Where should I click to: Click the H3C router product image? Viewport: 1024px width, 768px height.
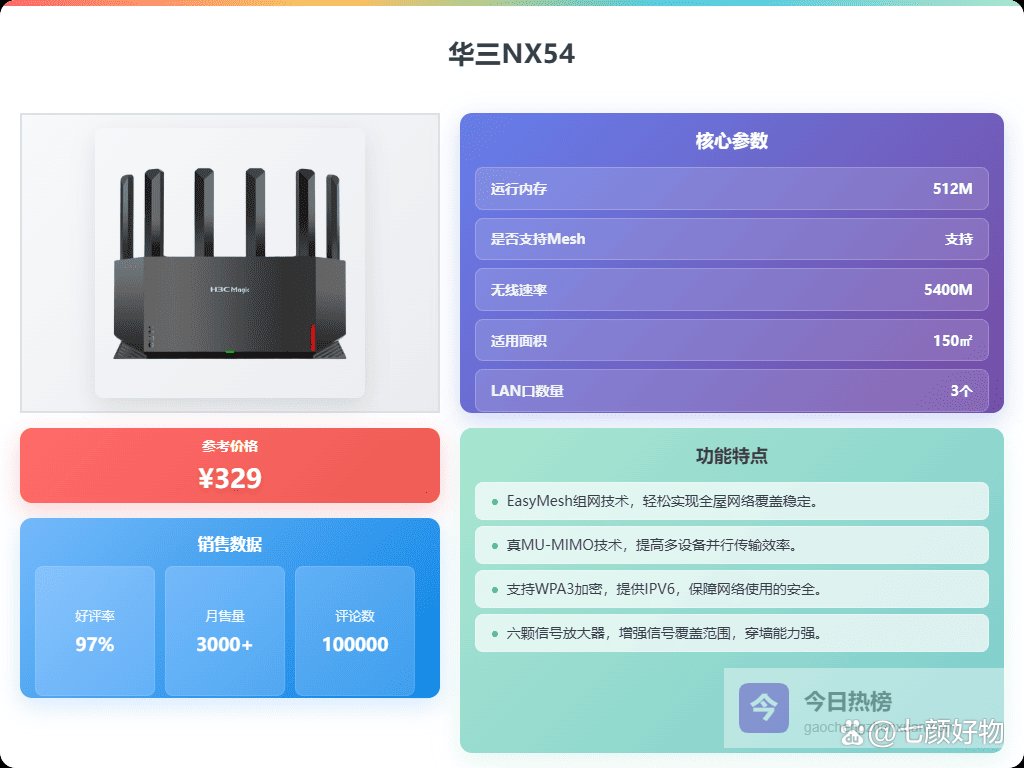(230, 263)
